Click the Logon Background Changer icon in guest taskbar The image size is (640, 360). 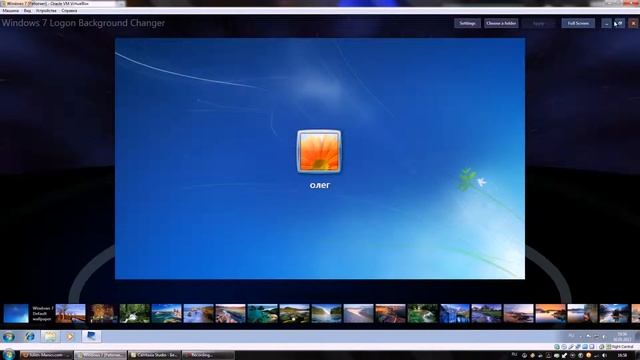(91, 336)
